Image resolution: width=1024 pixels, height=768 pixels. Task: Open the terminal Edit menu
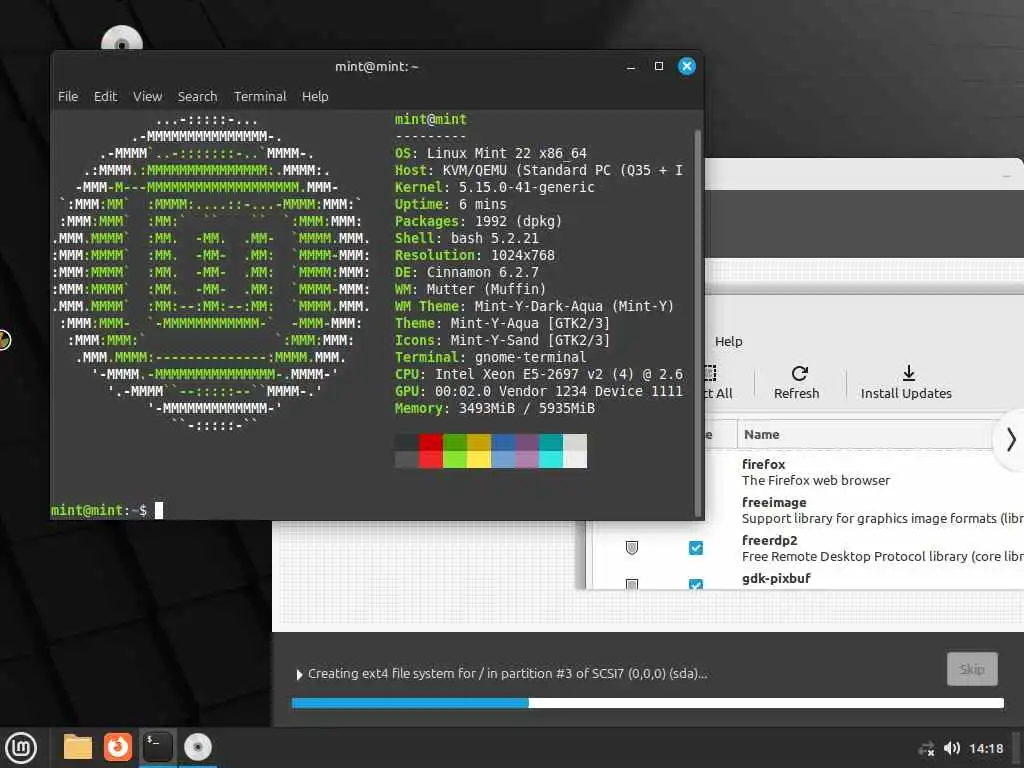click(x=105, y=97)
